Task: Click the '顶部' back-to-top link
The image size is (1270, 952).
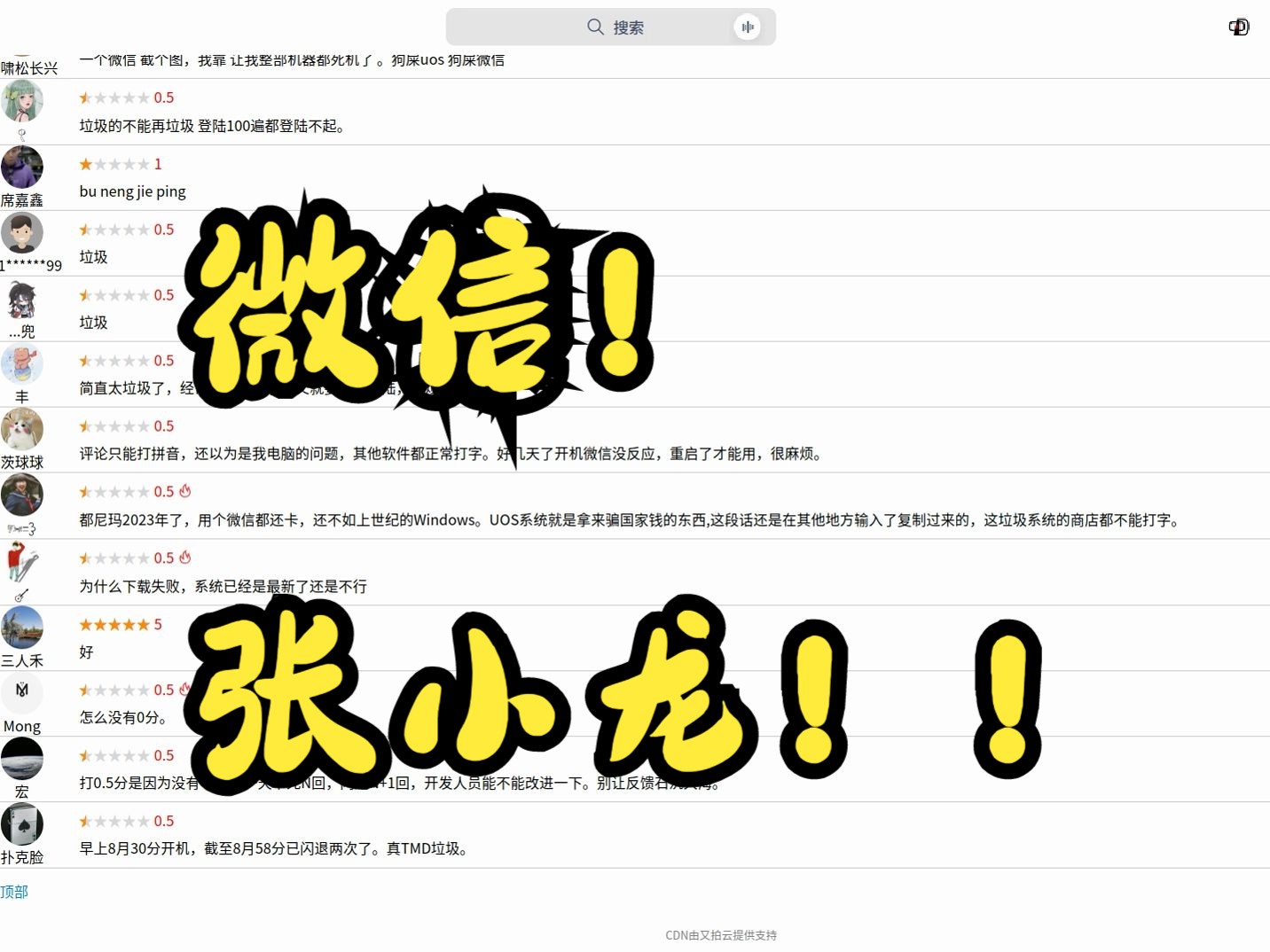Action: tap(14, 891)
